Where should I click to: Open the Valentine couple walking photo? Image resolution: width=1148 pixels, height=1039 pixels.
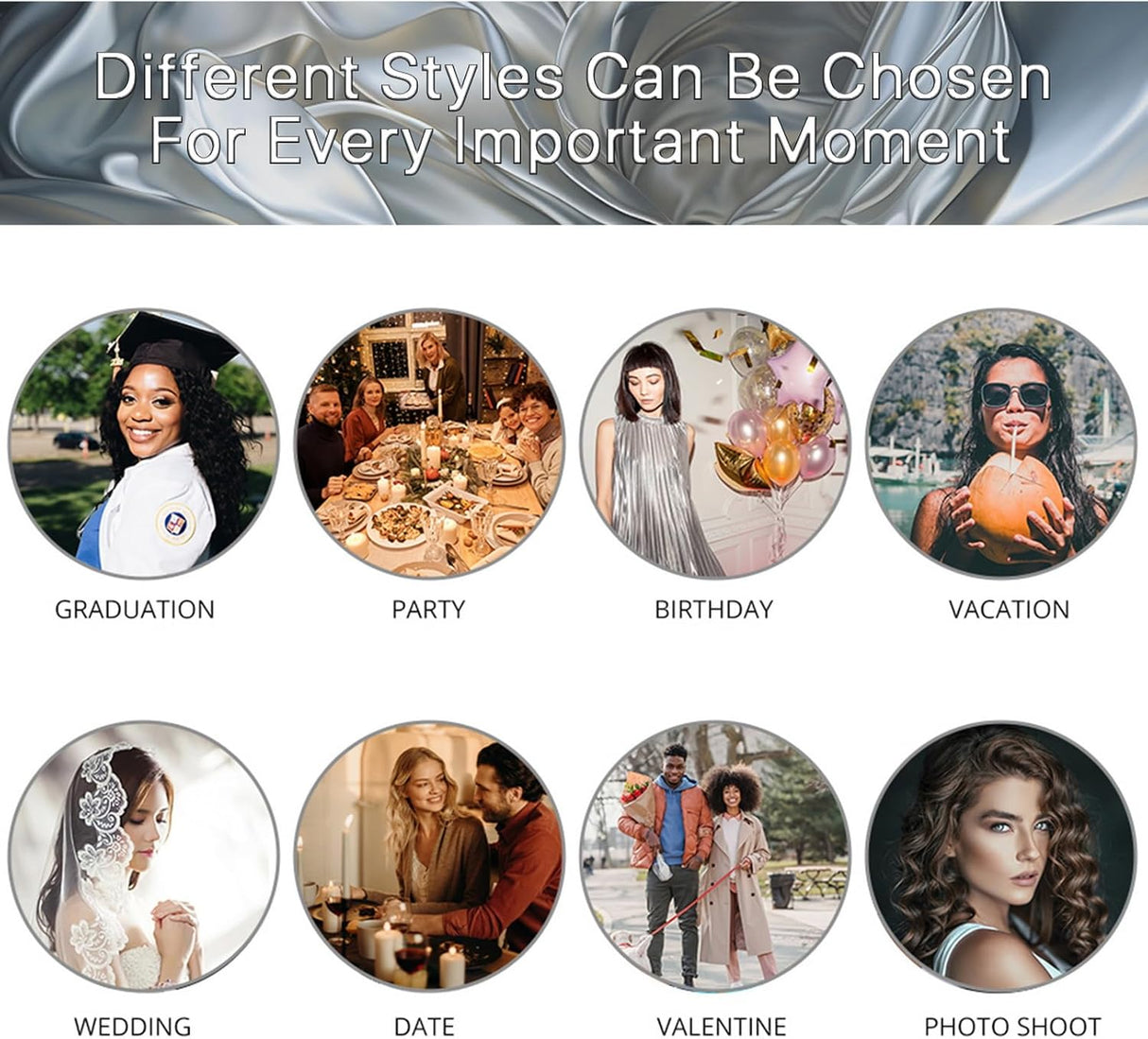[x=715, y=856]
